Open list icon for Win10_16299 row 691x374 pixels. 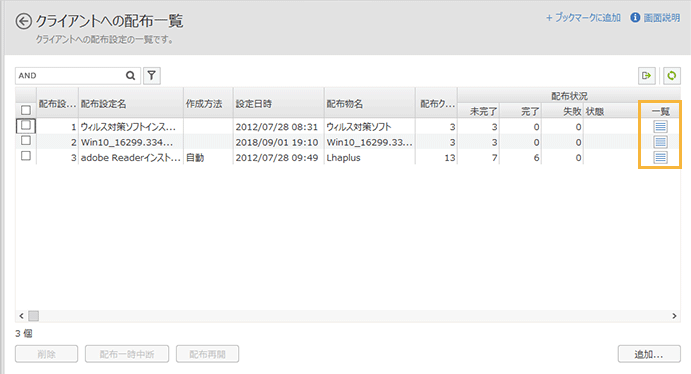click(x=660, y=142)
